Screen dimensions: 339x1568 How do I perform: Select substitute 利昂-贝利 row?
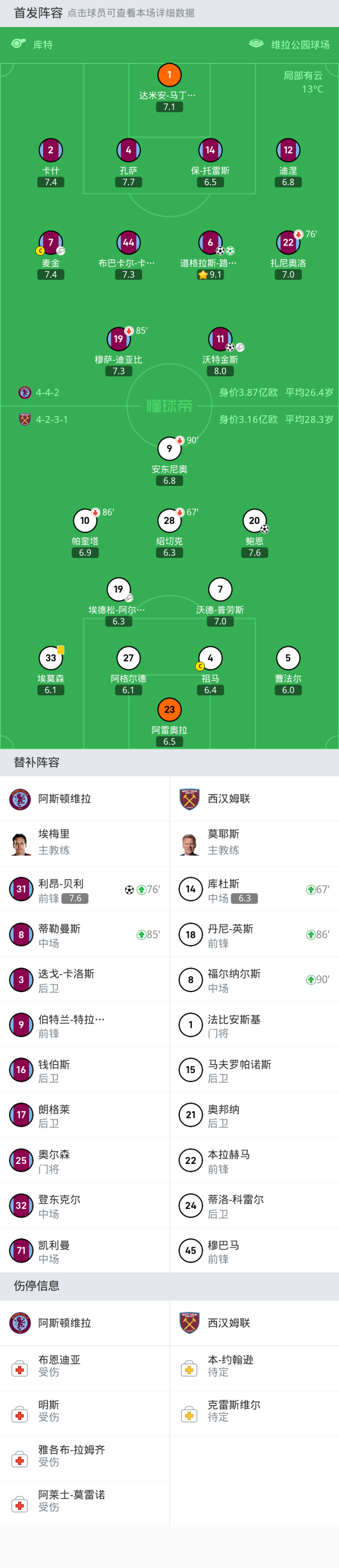85,889
